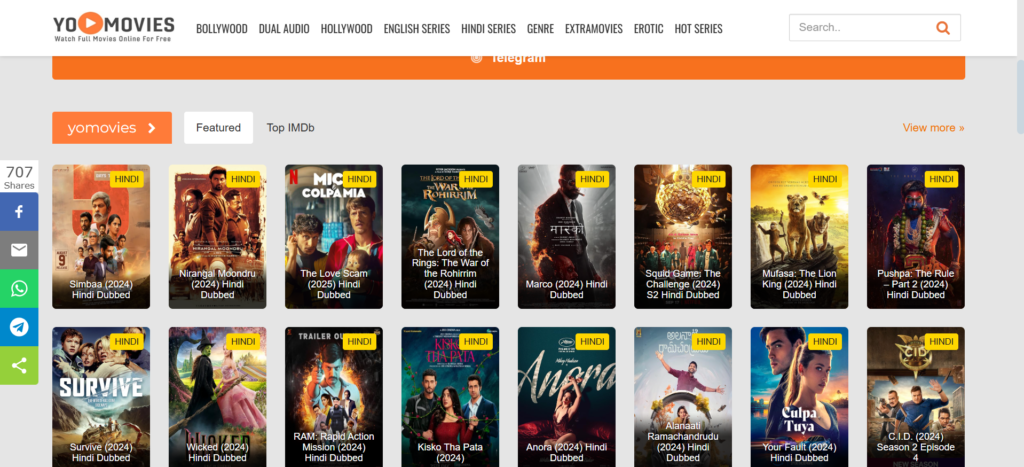Share via the Facebook icon
This screenshot has height=467, width=1024.
coord(19,212)
